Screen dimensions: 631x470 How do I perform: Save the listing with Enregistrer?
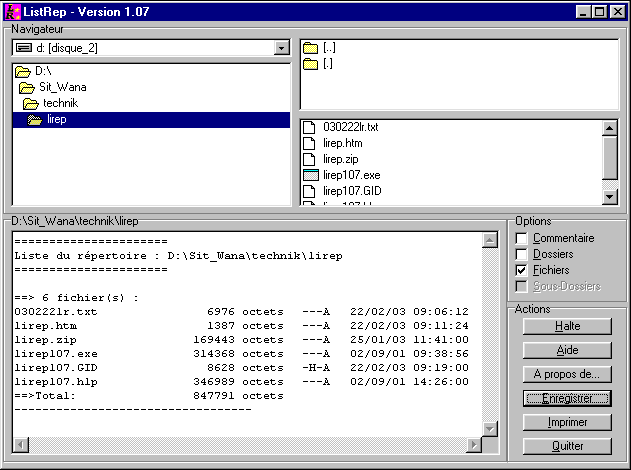[567, 398]
